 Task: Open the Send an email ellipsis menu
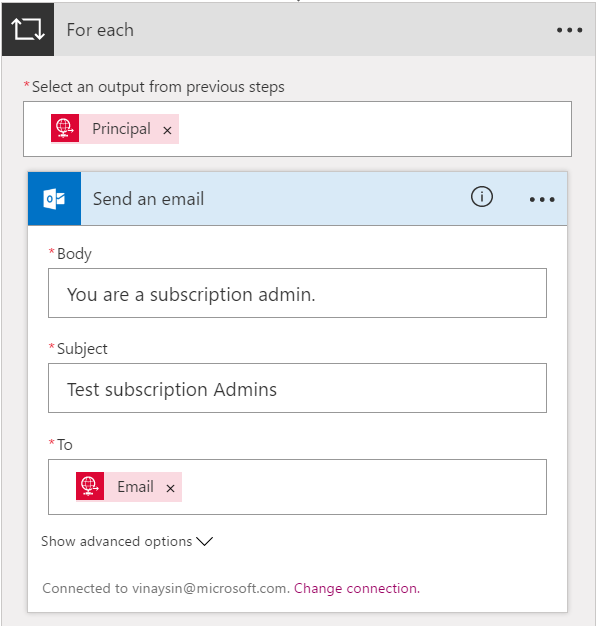pos(542,199)
